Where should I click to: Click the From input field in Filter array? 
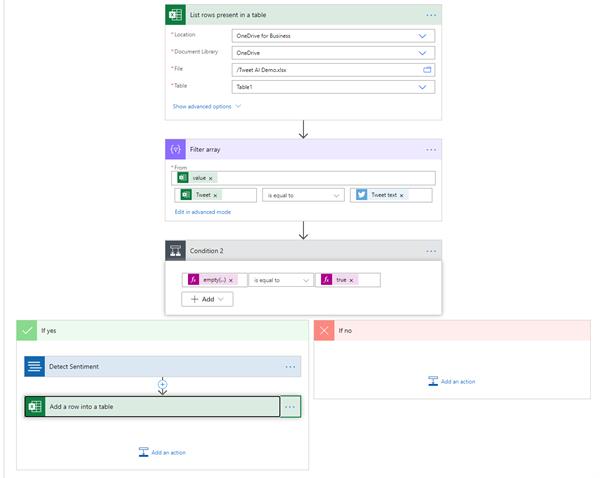320,178
